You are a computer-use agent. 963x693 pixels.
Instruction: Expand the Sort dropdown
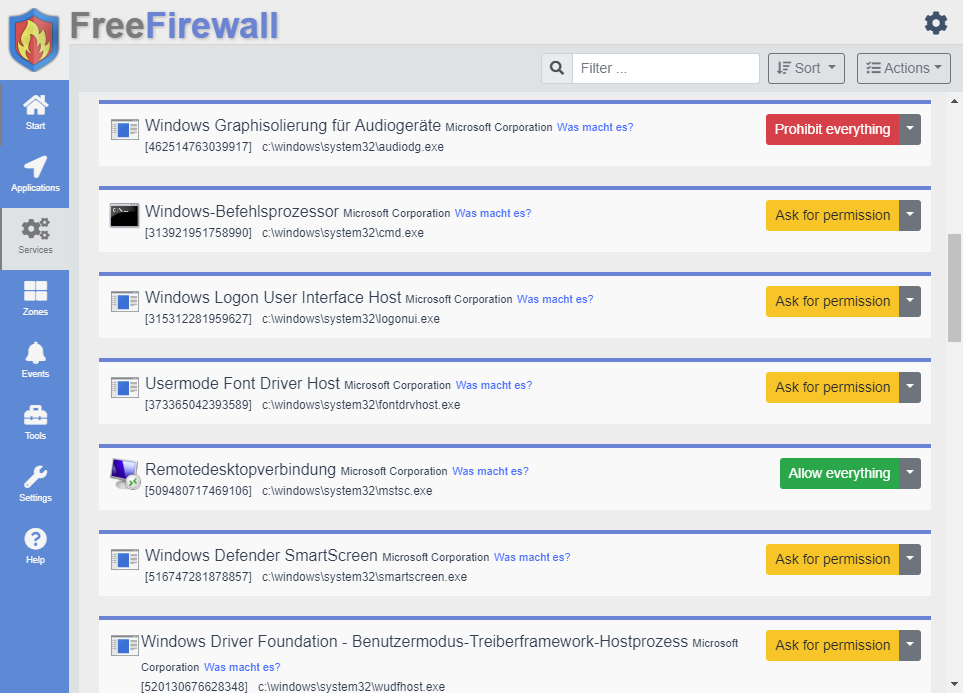806,68
